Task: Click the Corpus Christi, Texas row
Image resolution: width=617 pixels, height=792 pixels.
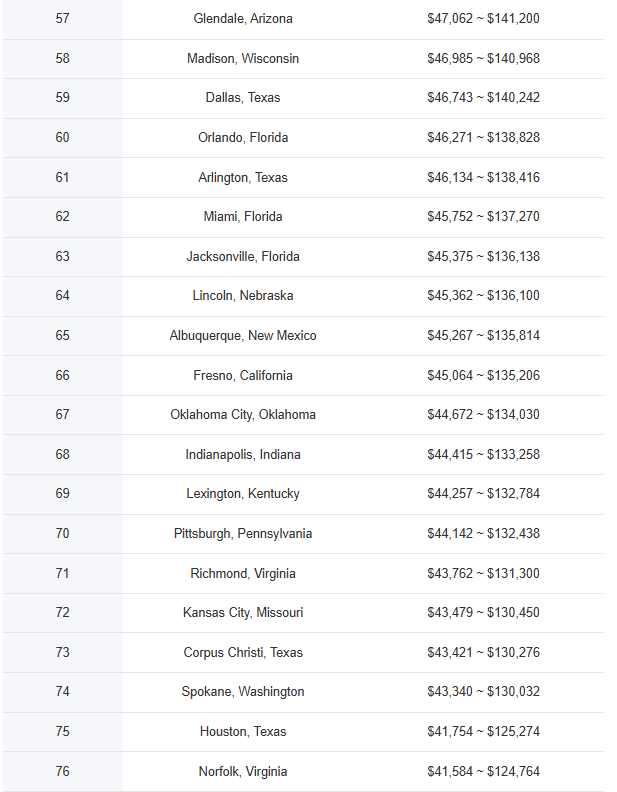Action: (x=303, y=653)
